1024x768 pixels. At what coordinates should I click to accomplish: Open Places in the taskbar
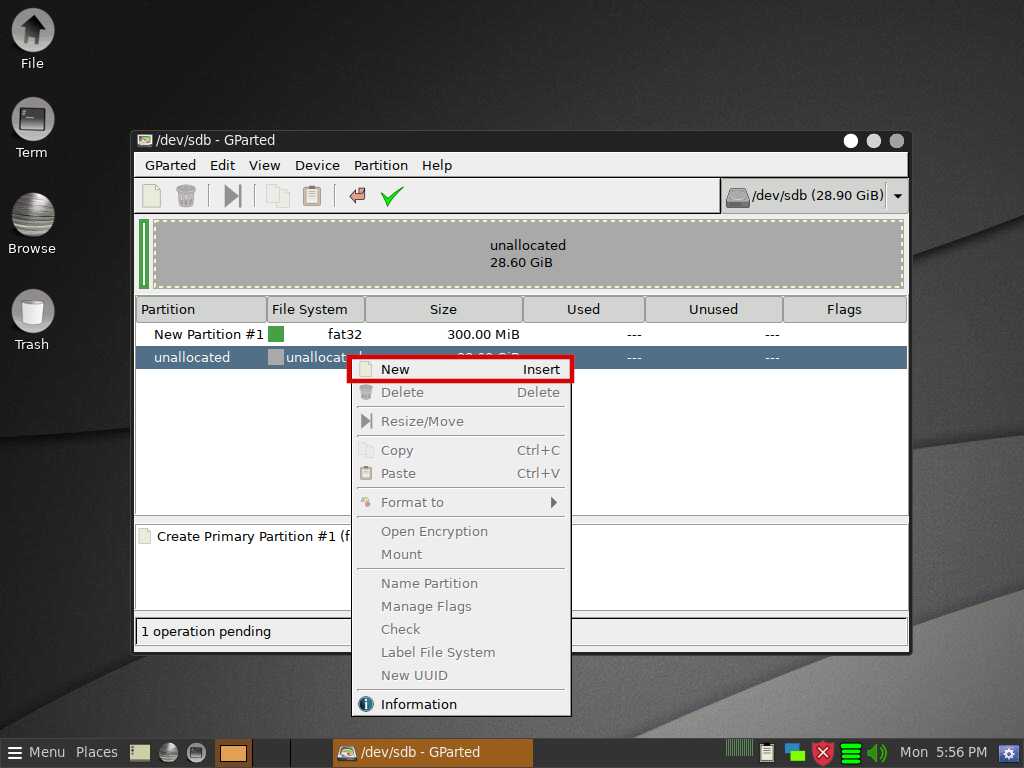click(96, 752)
